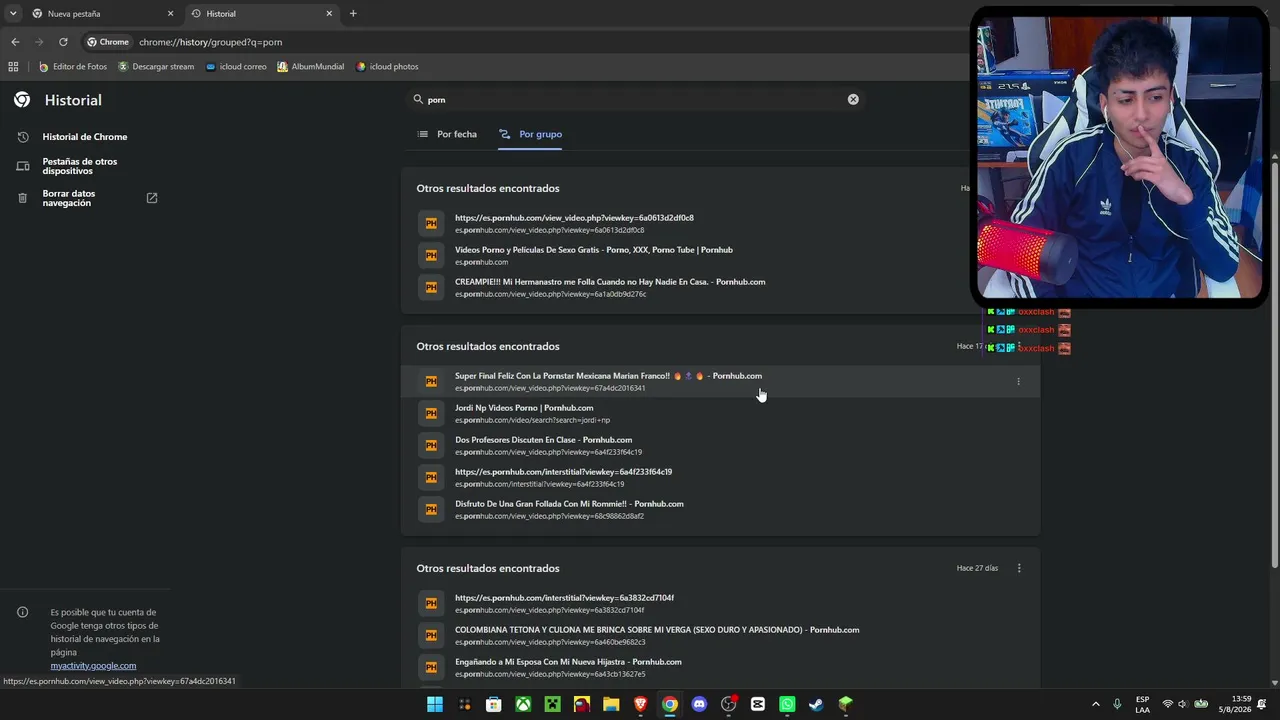Open the grass block launcher taskbar icon
1280x720 pixels.
846,704
